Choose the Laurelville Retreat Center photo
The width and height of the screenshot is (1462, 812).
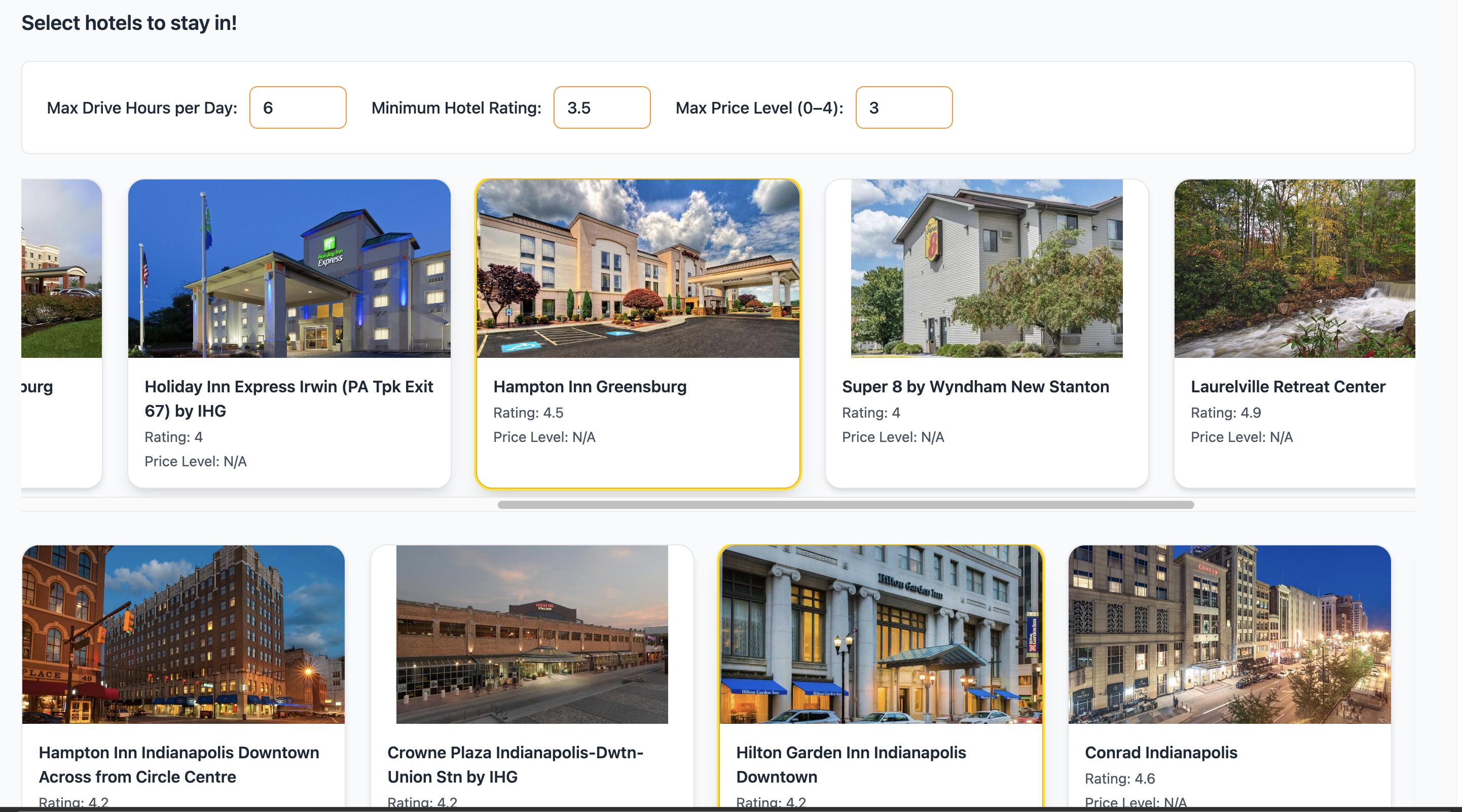(x=1294, y=269)
